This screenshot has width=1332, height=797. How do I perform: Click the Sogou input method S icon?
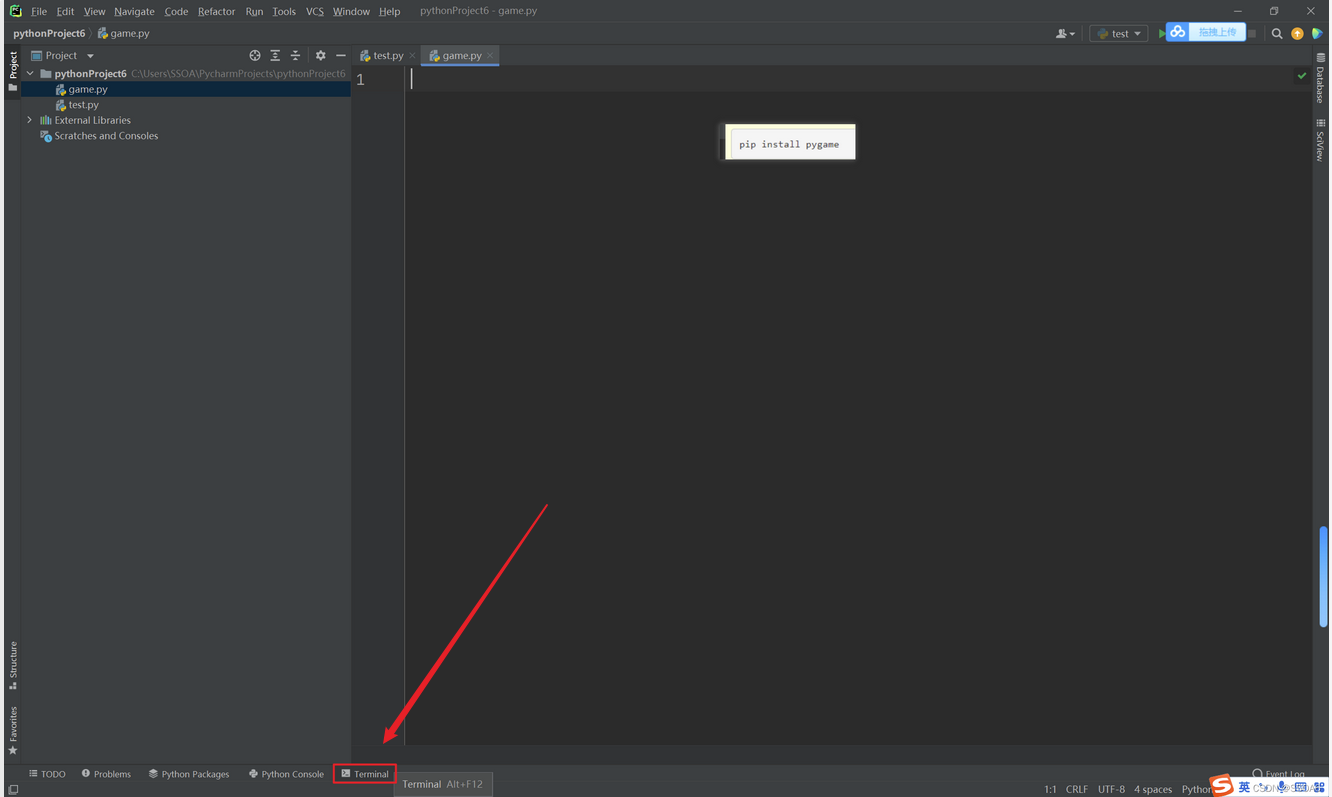click(1221, 785)
